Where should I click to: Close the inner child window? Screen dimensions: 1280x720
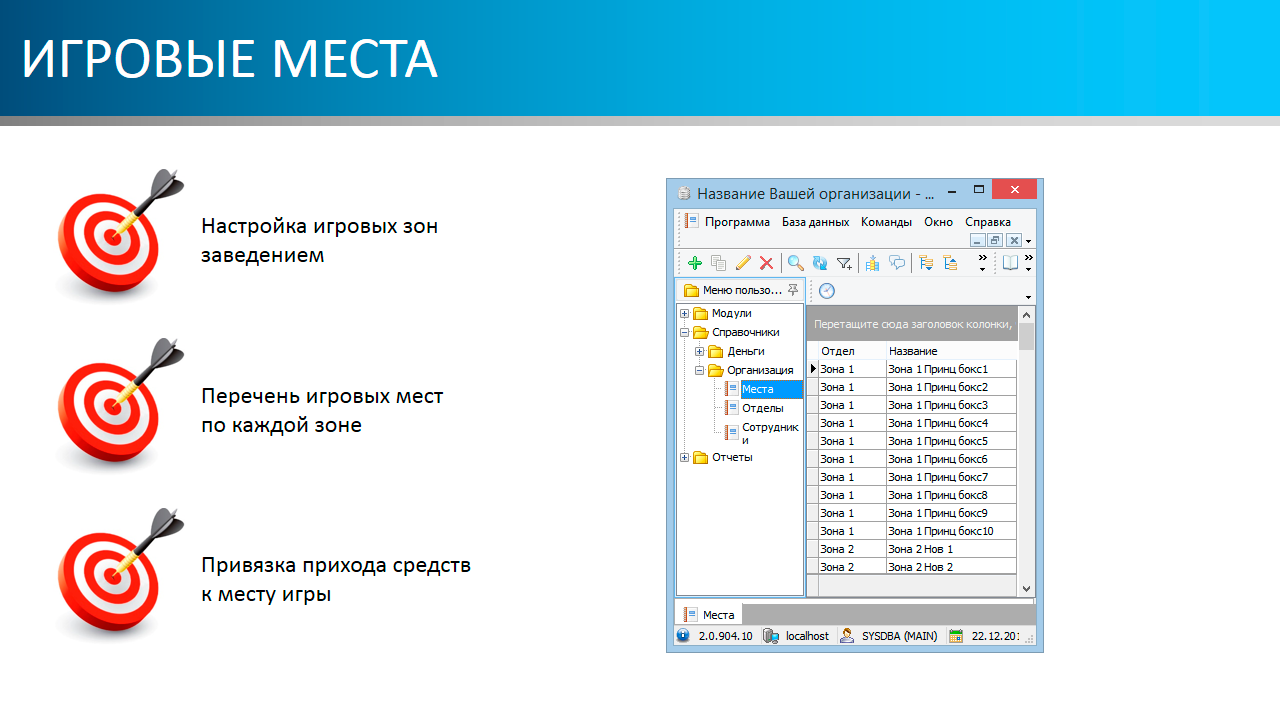(x=1013, y=240)
